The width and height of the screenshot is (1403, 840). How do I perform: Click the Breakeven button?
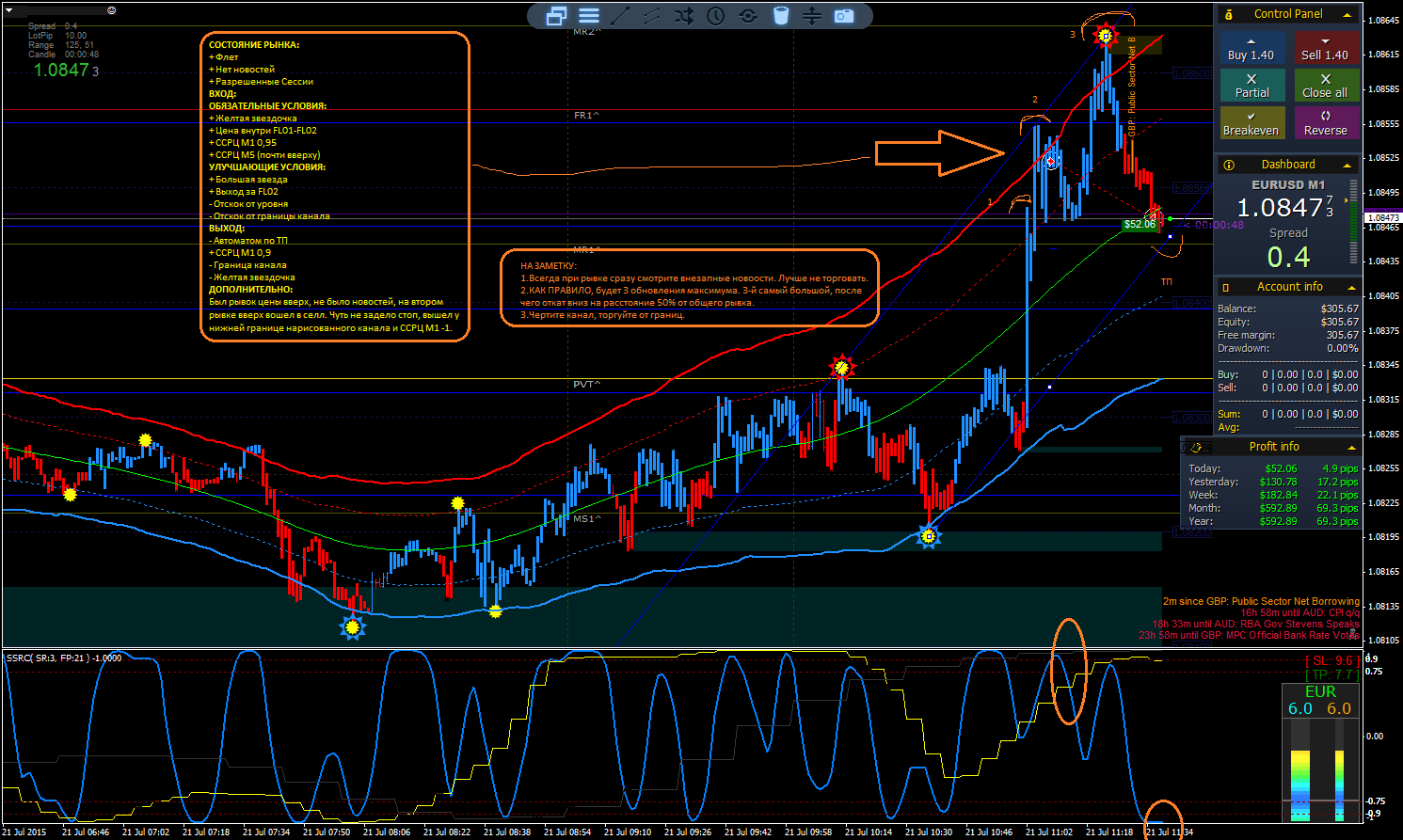[1252, 123]
